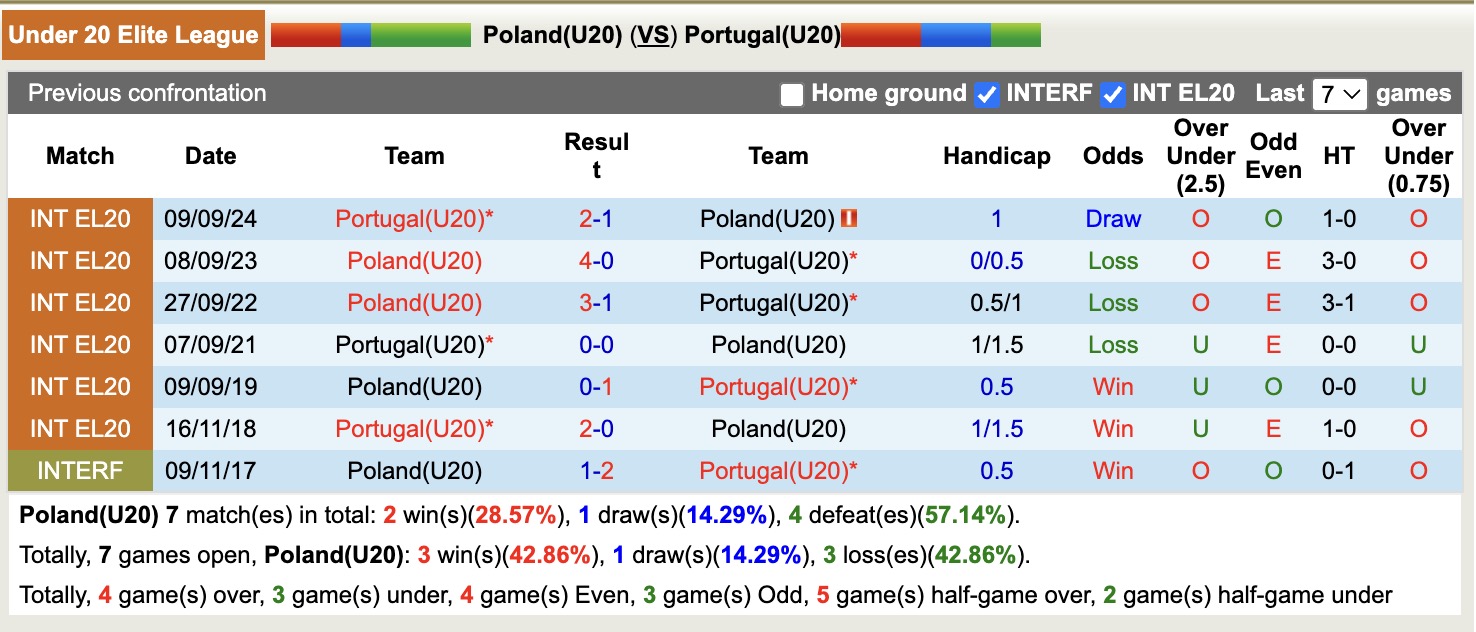Viewport: 1476px width, 632px height.
Task: Click green segment of Poland's form bar
Action: point(420,36)
